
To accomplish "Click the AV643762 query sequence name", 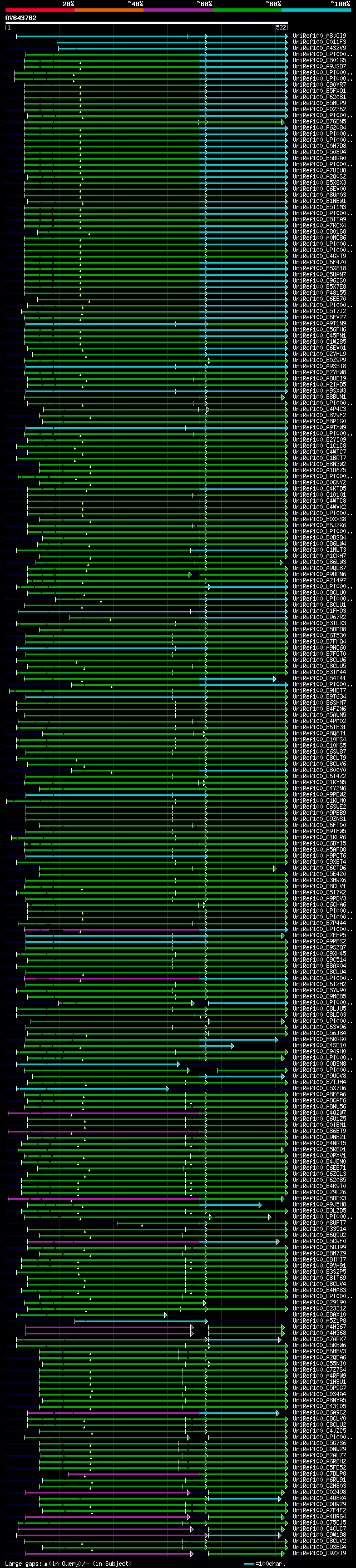I will pyautogui.click(x=21, y=18).
